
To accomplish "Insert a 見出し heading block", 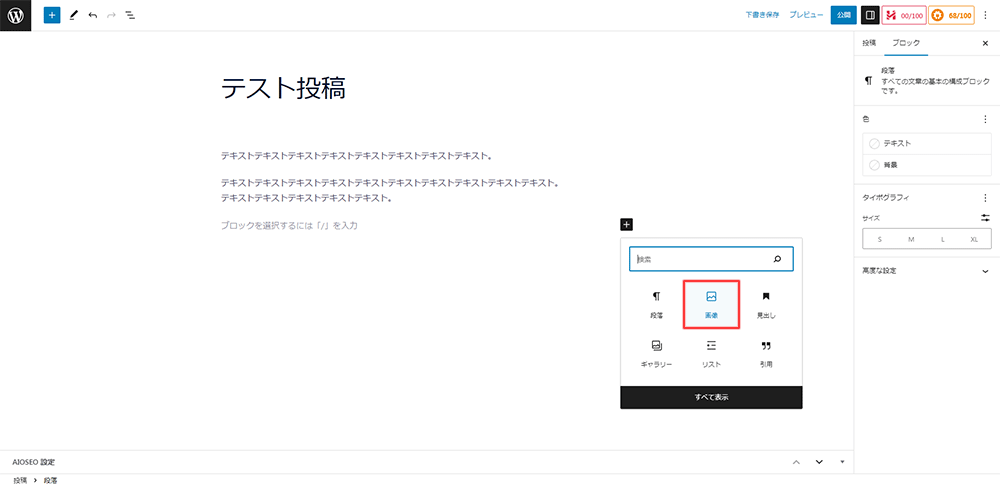I will [x=766, y=305].
